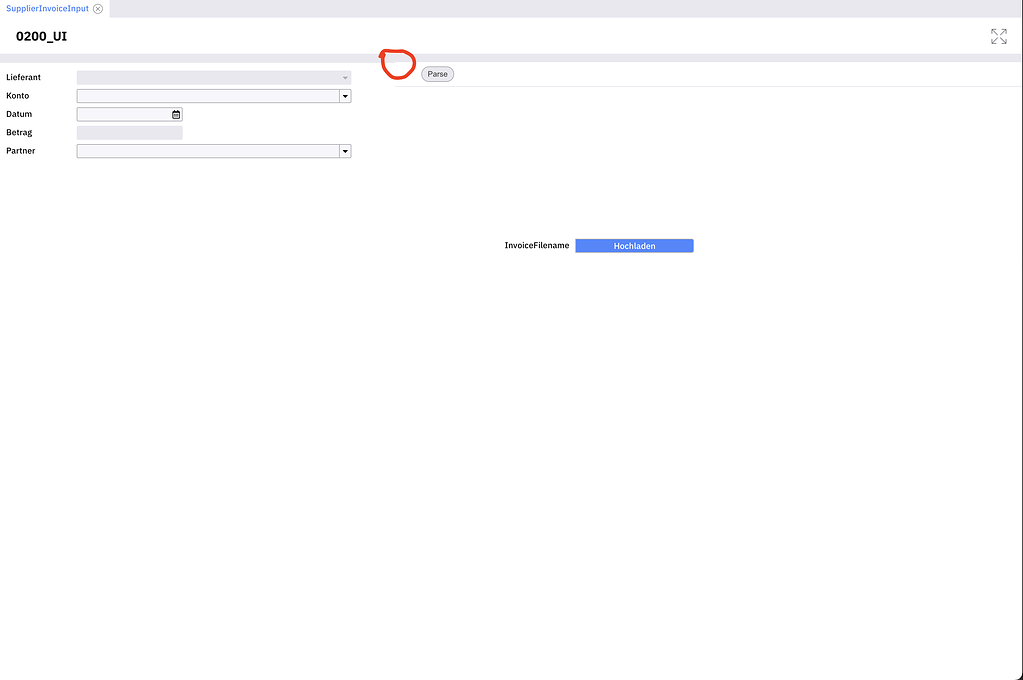Click the Partner field label
The height and width of the screenshot is (680, 1023).
point(20,150)
